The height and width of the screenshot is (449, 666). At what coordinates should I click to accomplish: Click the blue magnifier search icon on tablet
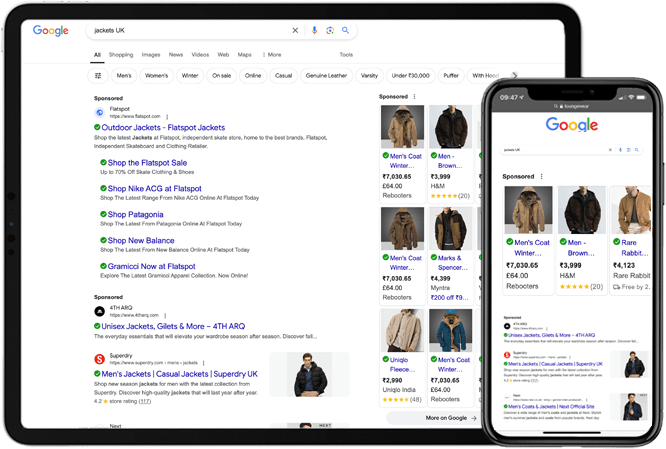pos(346,31)
